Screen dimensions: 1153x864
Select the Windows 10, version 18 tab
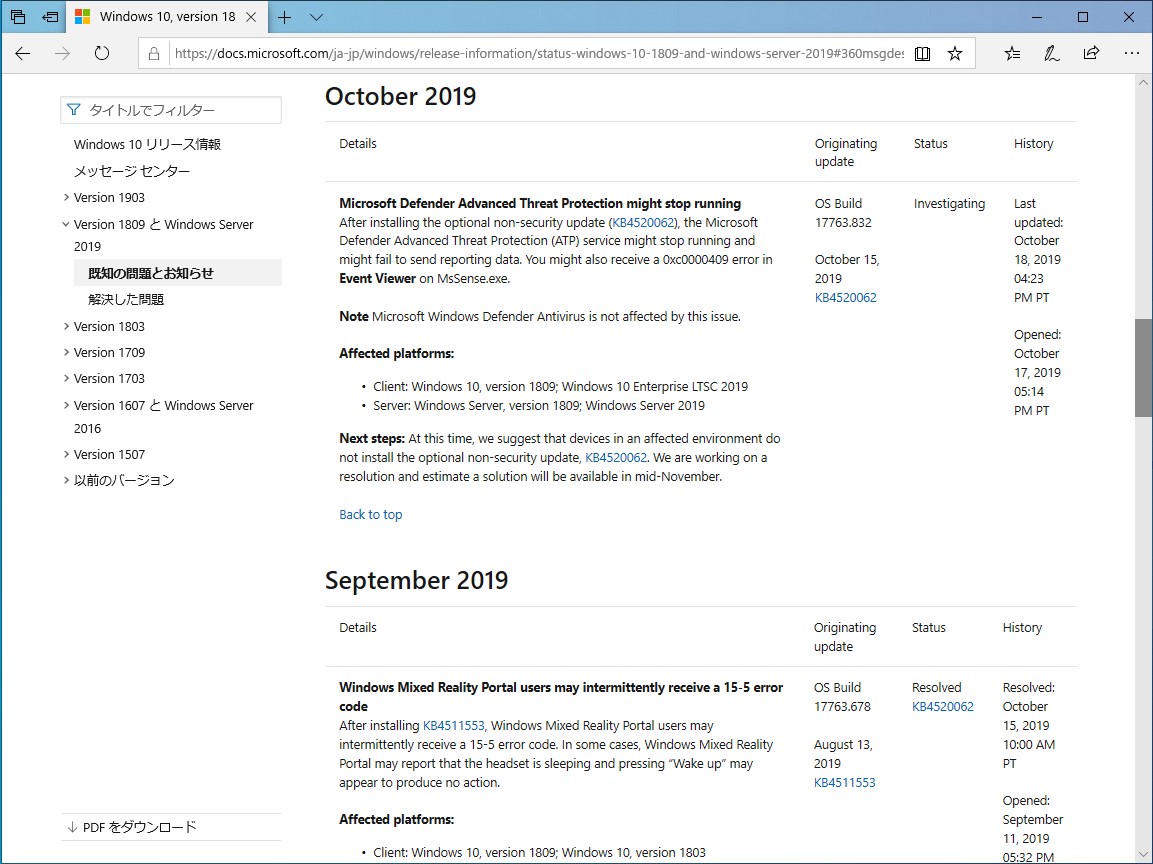click(168, 17)
